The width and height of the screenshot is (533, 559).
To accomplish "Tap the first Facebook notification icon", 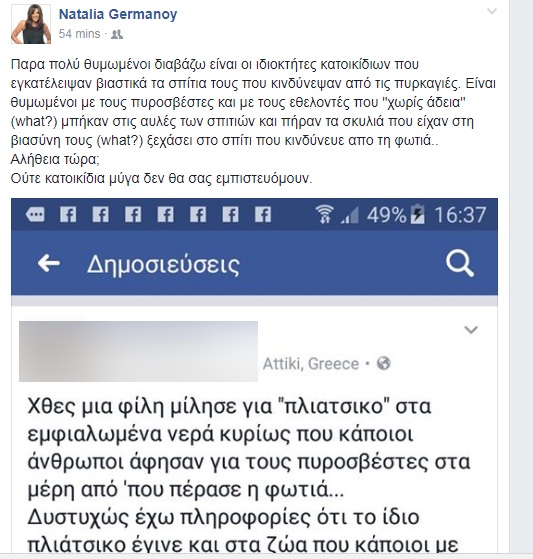I will [x=68, y=215].
